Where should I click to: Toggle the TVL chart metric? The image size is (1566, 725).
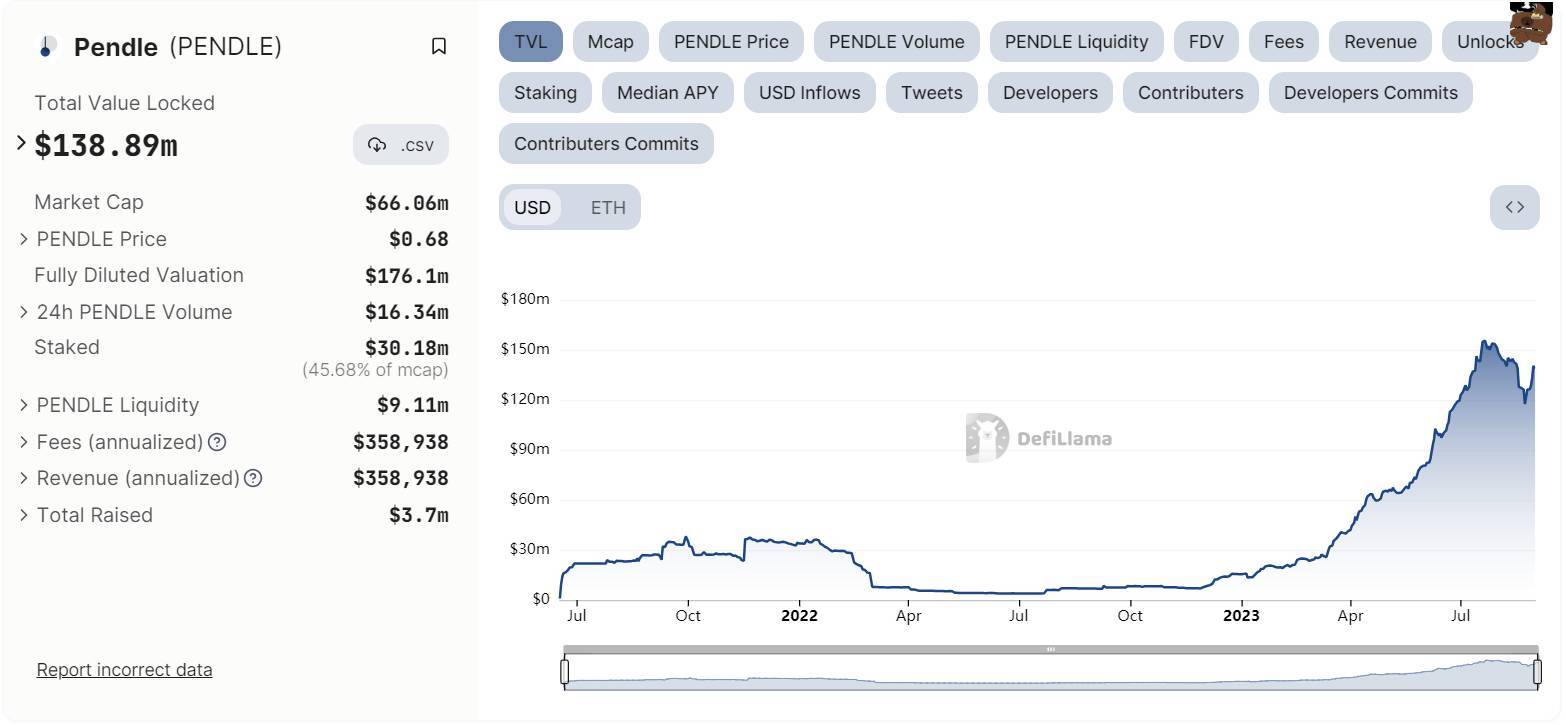[x=531, y=42]
